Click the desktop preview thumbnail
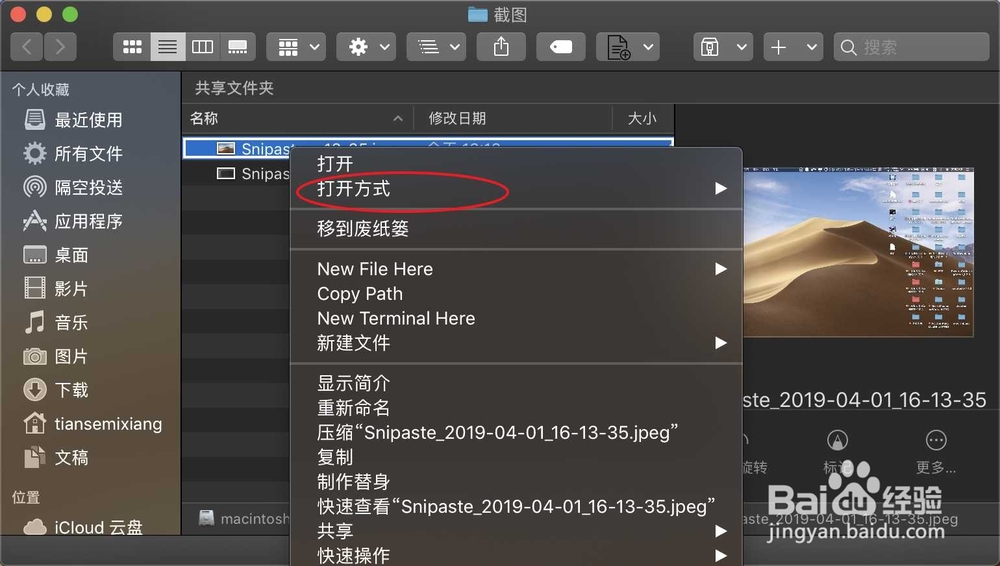Image resolution: width=1000 pixels, height=566 pixels. [x=858, y=253]
